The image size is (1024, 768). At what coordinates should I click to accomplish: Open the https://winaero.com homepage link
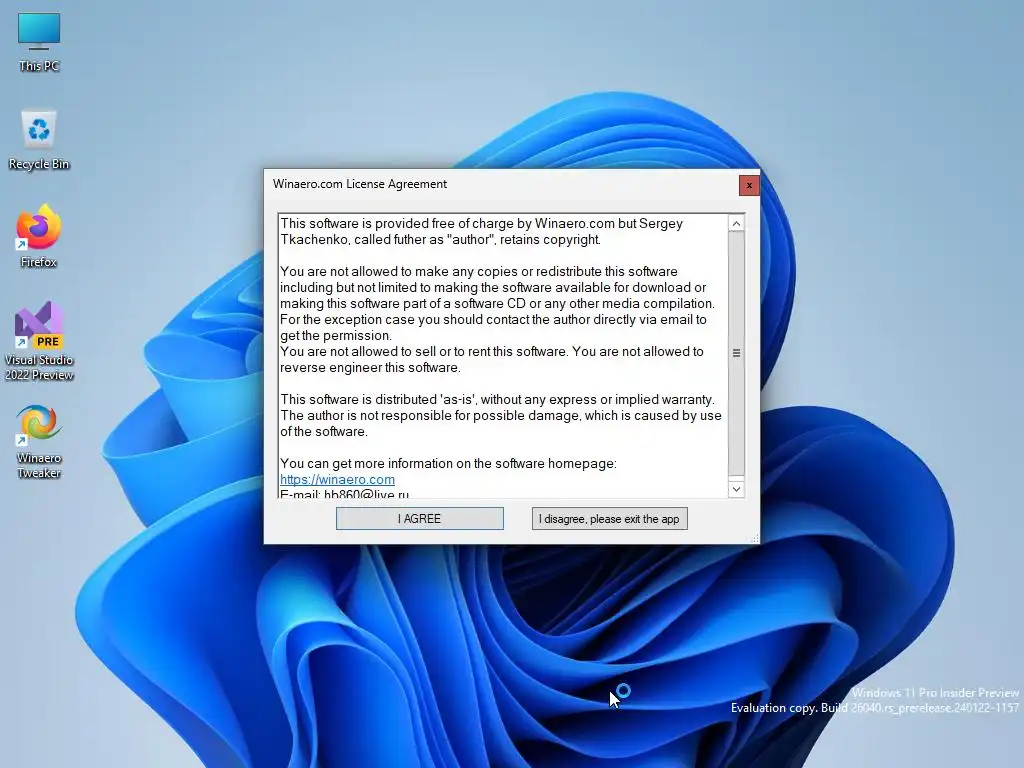pyautogui.click(x=337, y=479)
